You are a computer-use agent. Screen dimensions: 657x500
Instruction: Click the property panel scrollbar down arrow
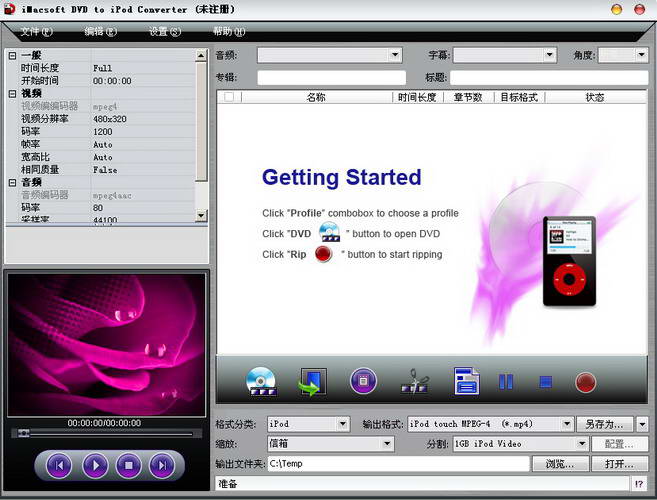pos(201,216)
